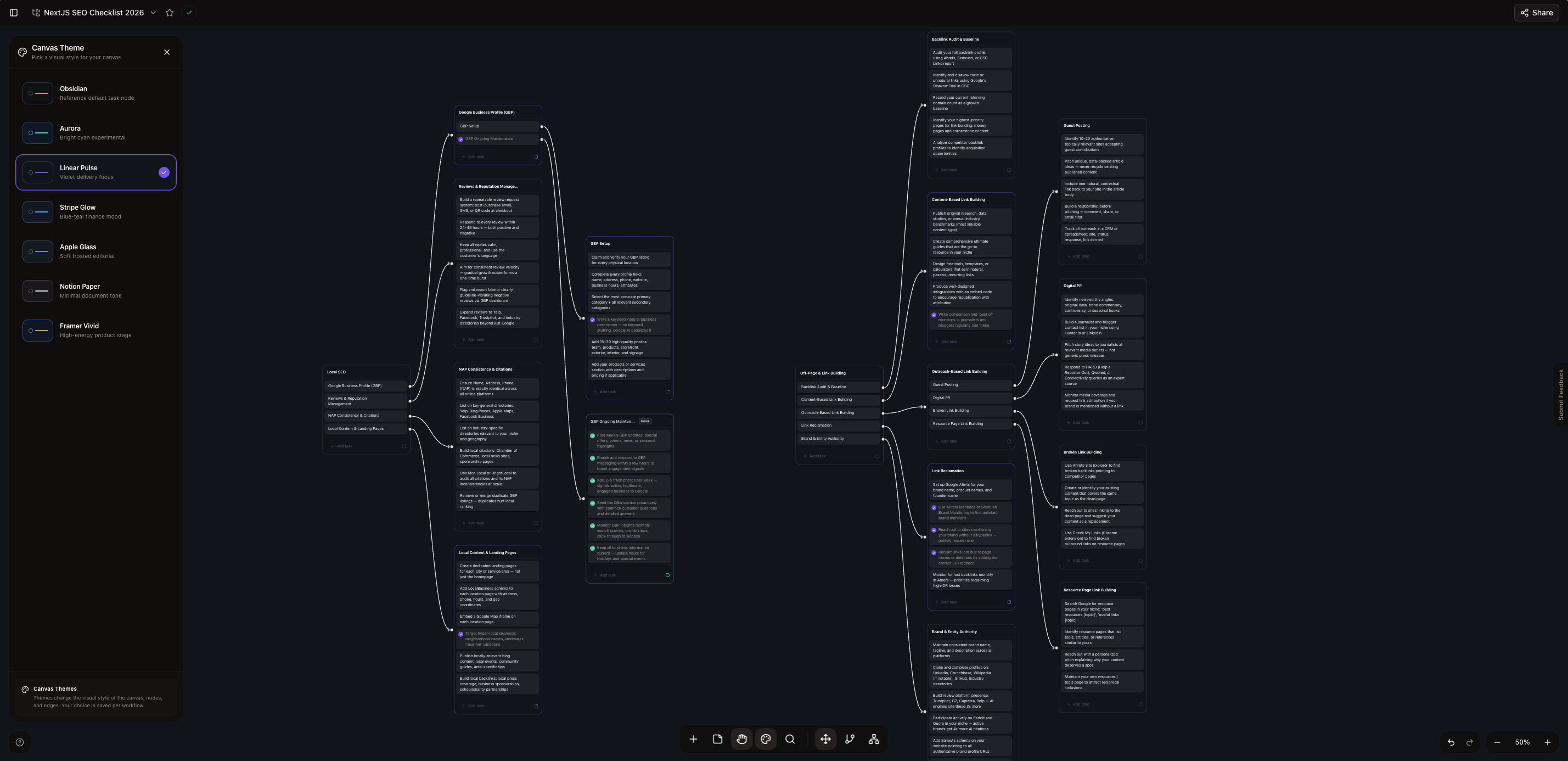Click the DONE badge on GBP Ongoing Maintenance
The height and width of the screenshot is (761, 1568).
point(645,421)
